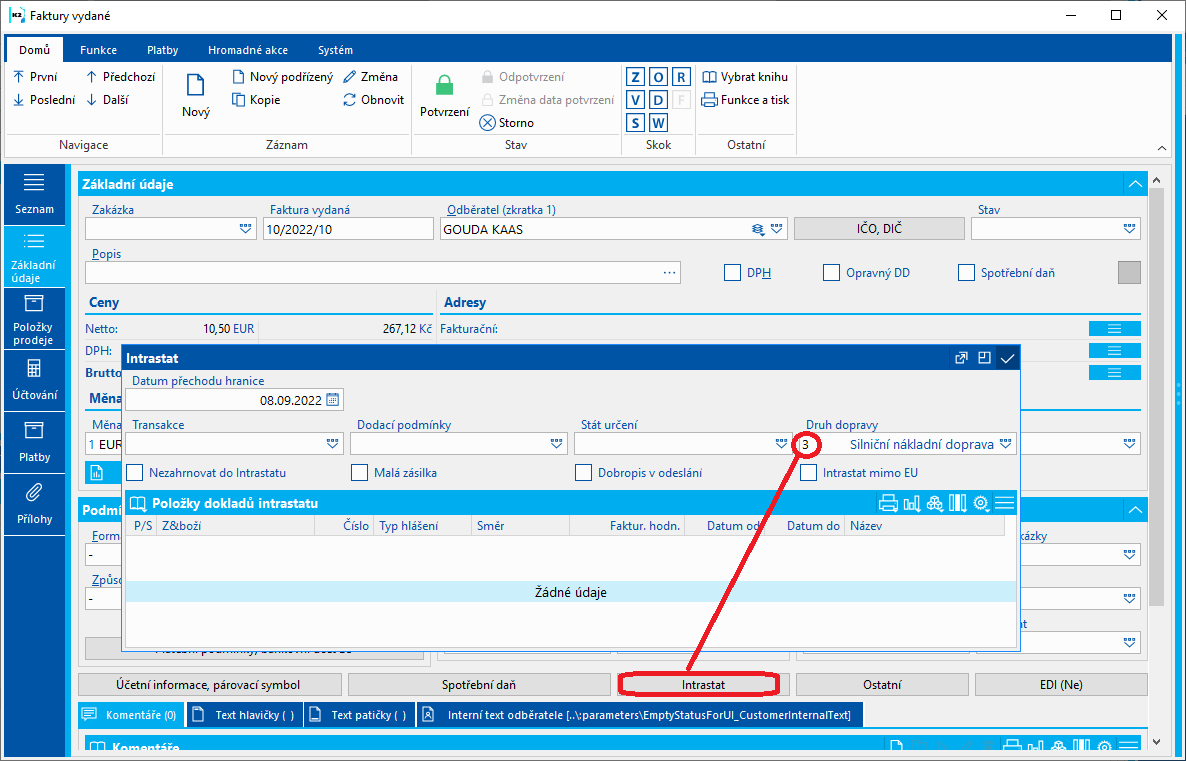1186x761 pixels.
Task: Jump using the D skok button
Action: pos(659,100)
